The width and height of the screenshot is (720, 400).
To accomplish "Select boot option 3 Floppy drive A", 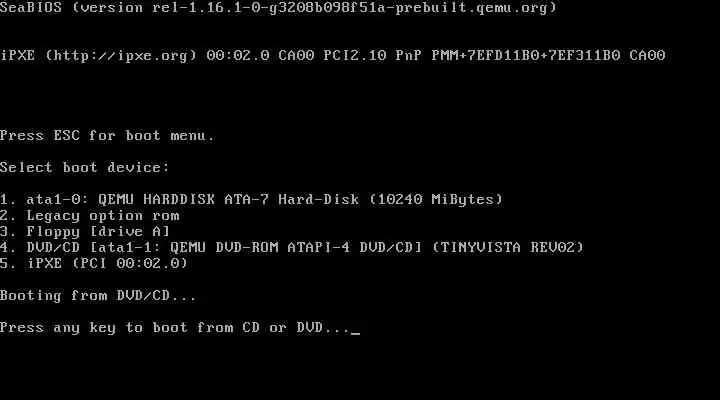I will [x=85, y=231].
